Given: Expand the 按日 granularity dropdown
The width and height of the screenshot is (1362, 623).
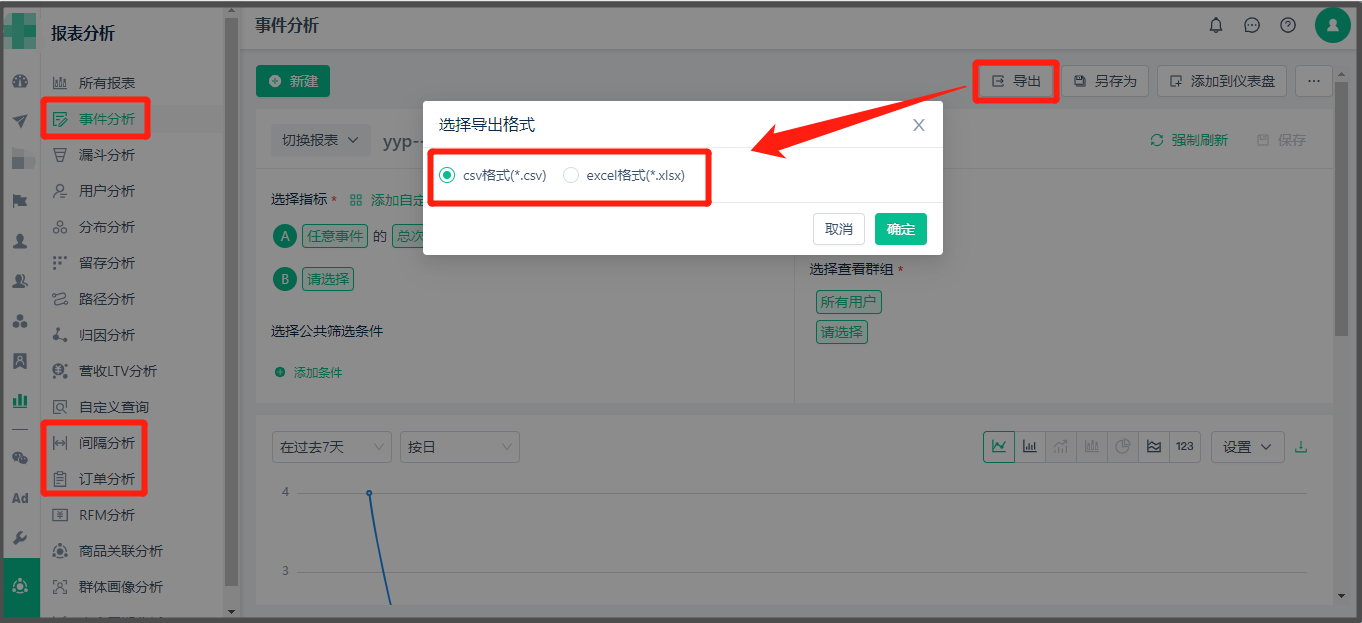Looking at the screenshot, I should coord(459,447).
